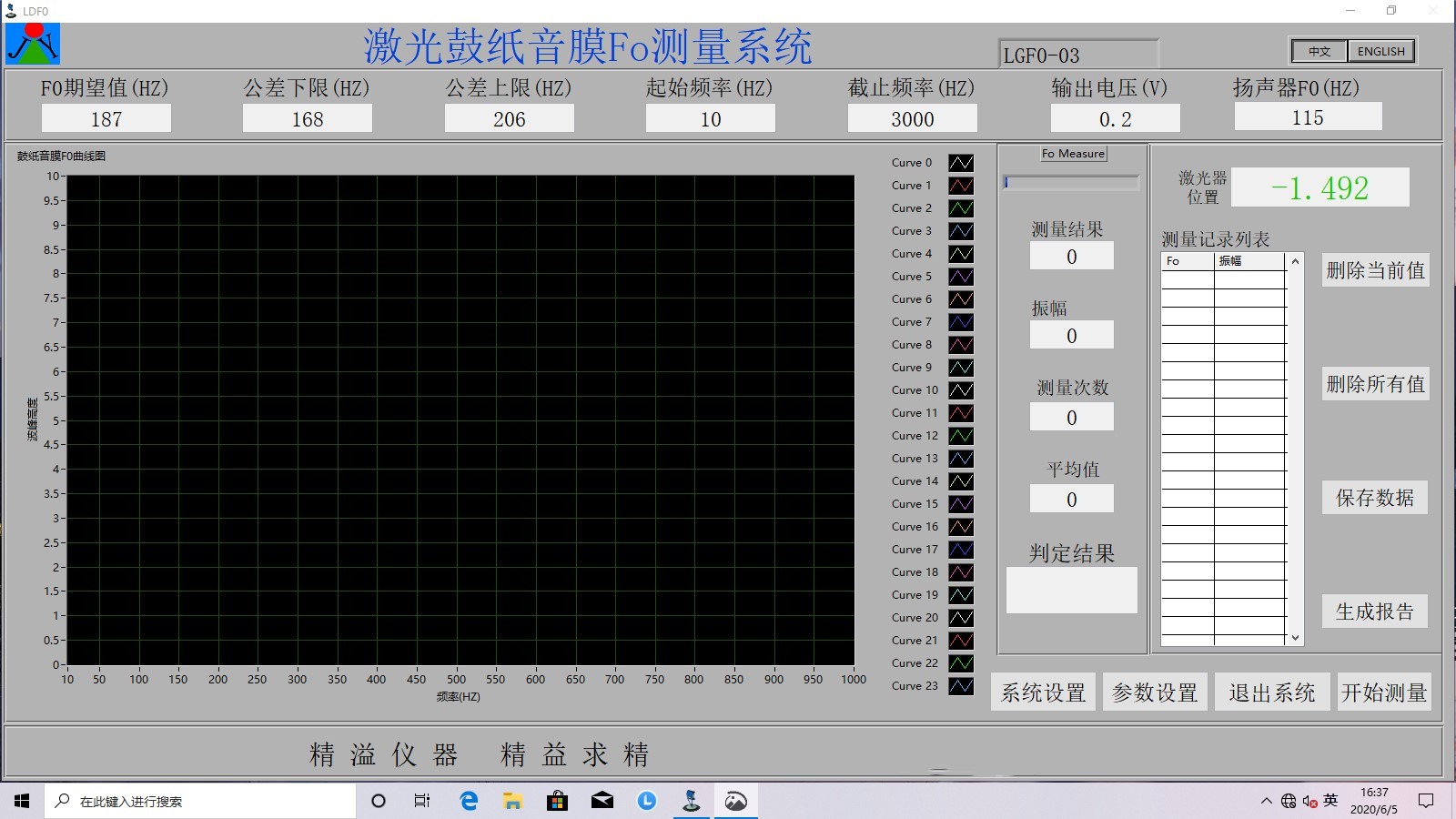This screenshot has height=819, width=1456.
Task: Click the Curve 15 legend plot icon
Action: [x=961, y=504]
